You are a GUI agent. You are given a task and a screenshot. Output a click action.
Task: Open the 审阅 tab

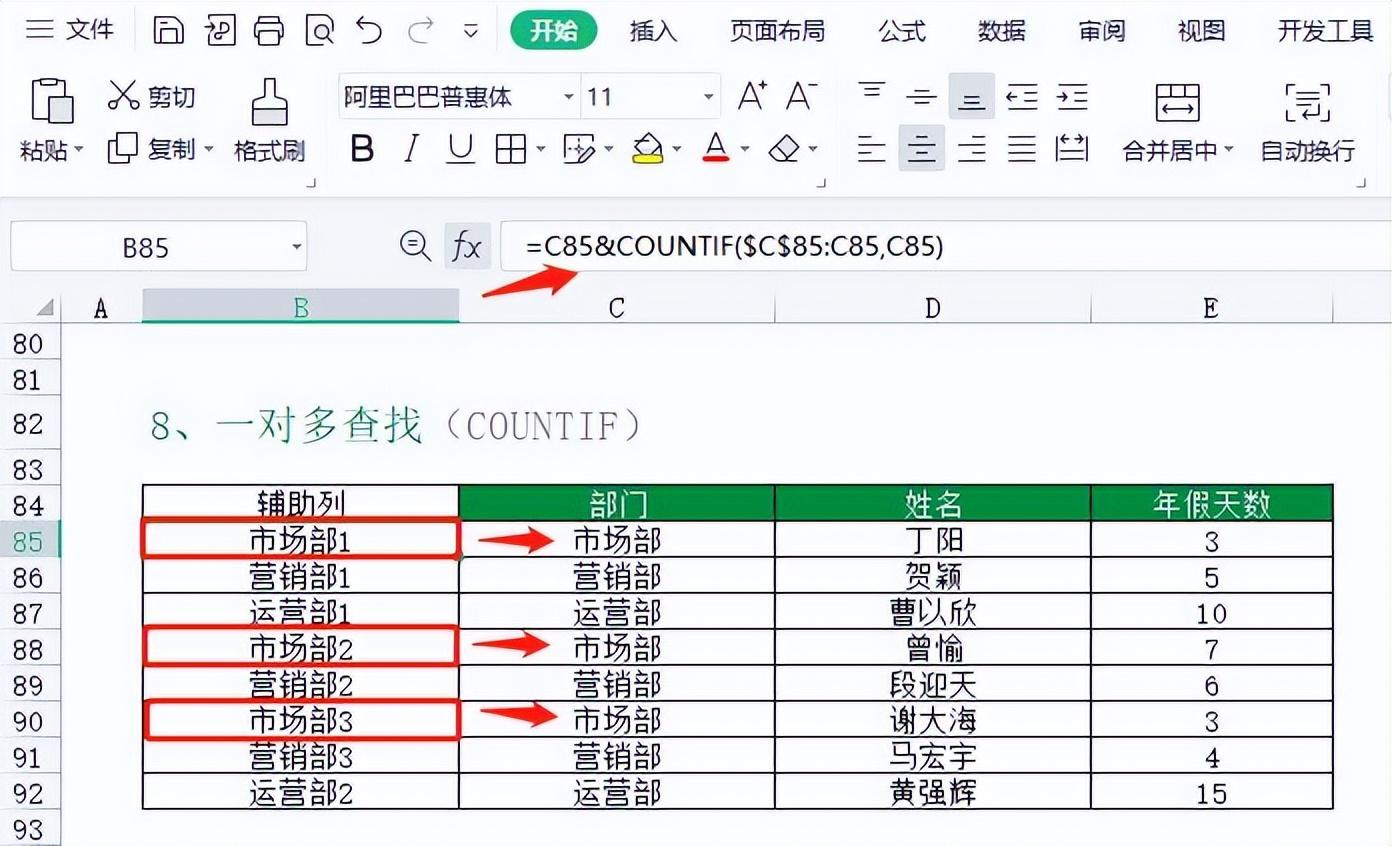1102,31
